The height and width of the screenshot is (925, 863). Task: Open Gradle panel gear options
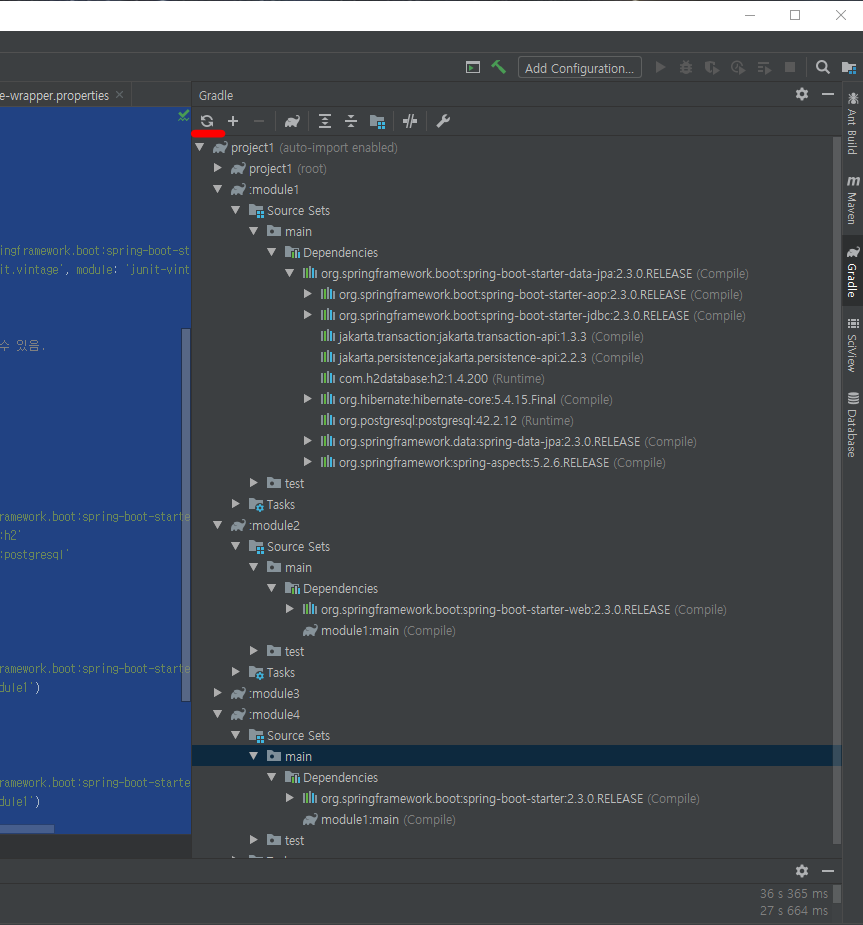click(x=802, y=94)
